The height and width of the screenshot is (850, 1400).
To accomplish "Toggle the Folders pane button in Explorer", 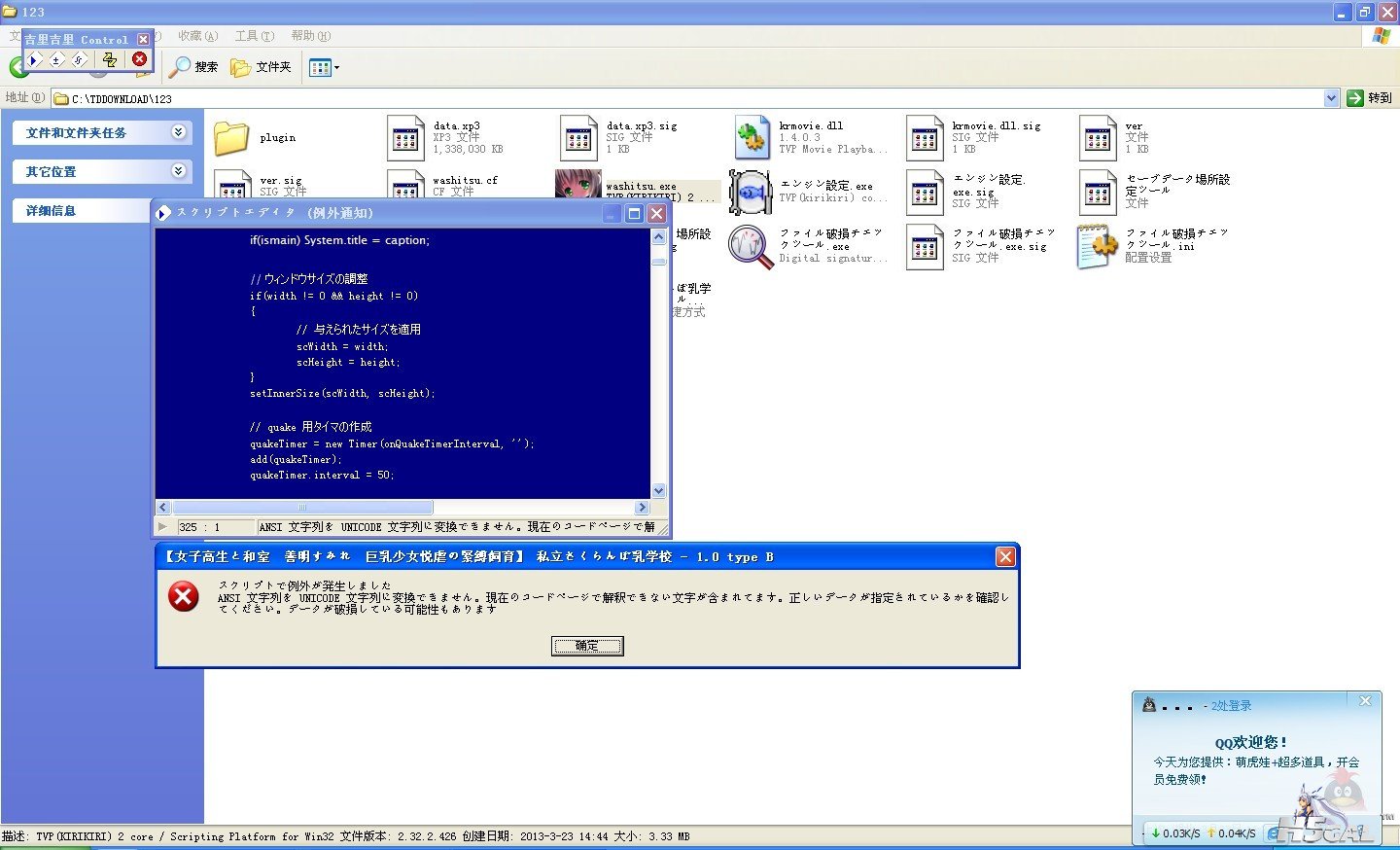I will pyautogui.click(x=261, y=67).
